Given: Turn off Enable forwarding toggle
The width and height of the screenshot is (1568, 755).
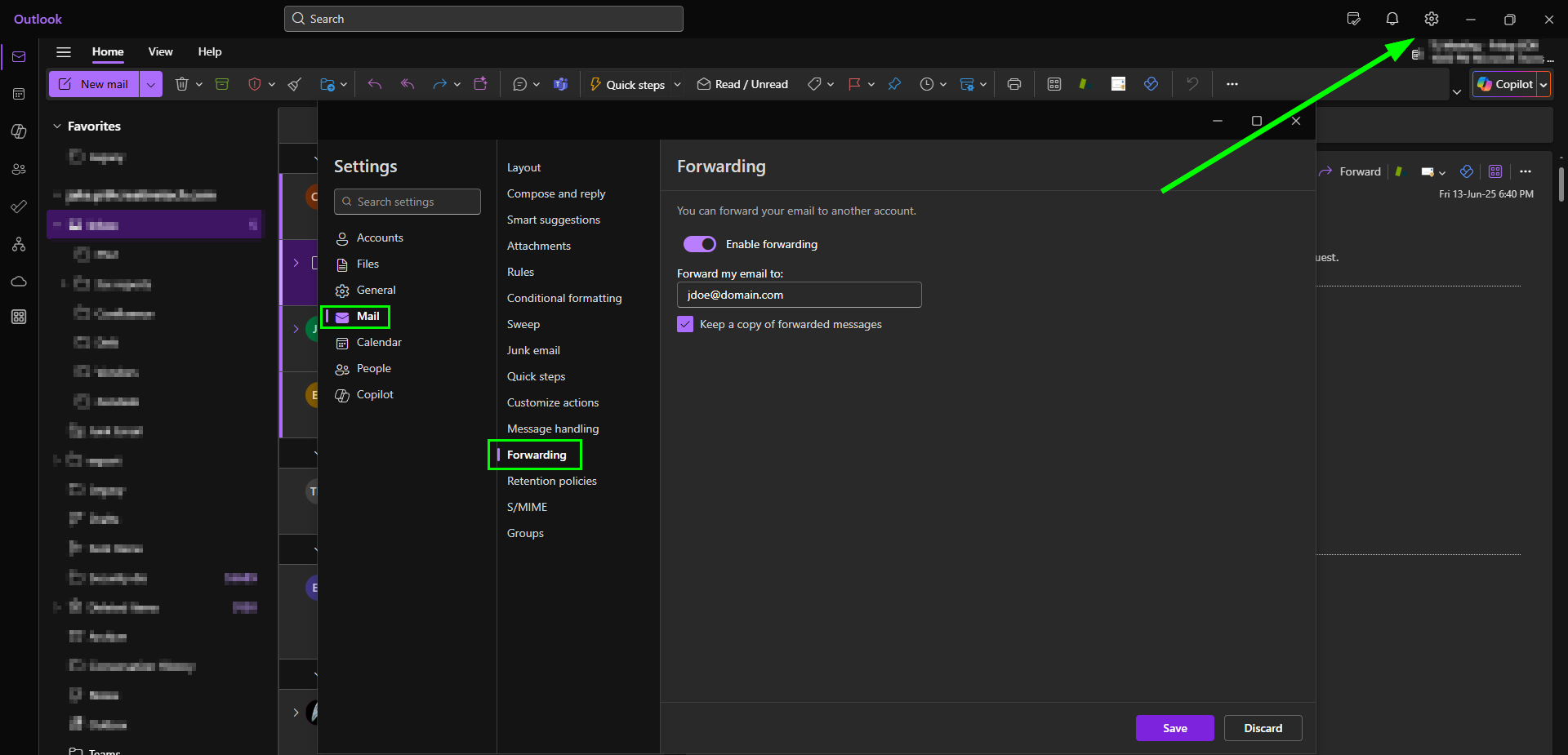Looking at the screenshot, I should click(x=700, y=244).
